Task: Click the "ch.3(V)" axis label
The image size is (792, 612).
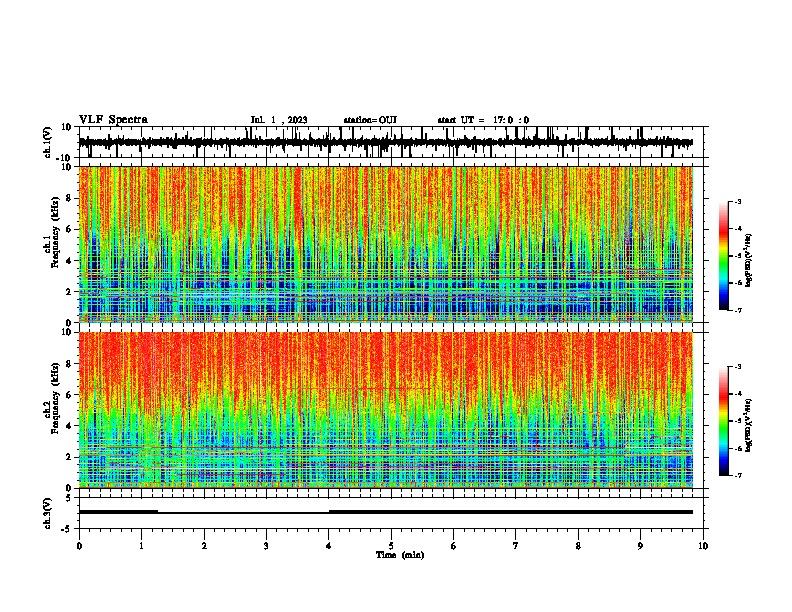Action: tap(48, 513)
